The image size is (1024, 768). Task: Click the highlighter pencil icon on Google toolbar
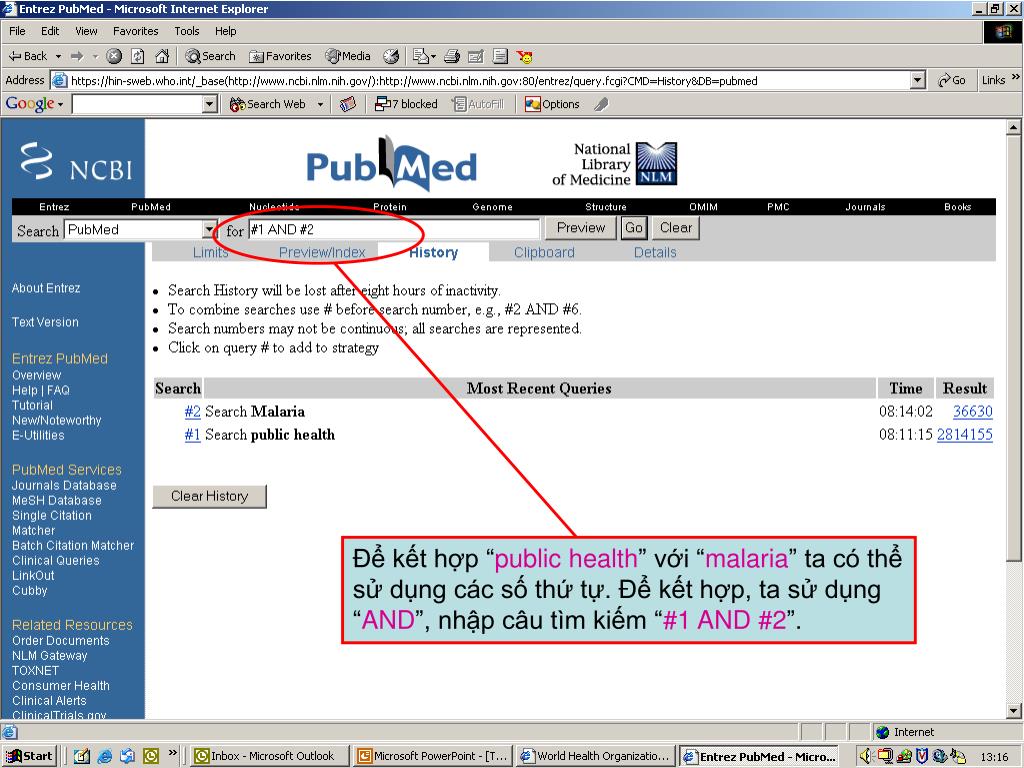[x=601, y=104]
